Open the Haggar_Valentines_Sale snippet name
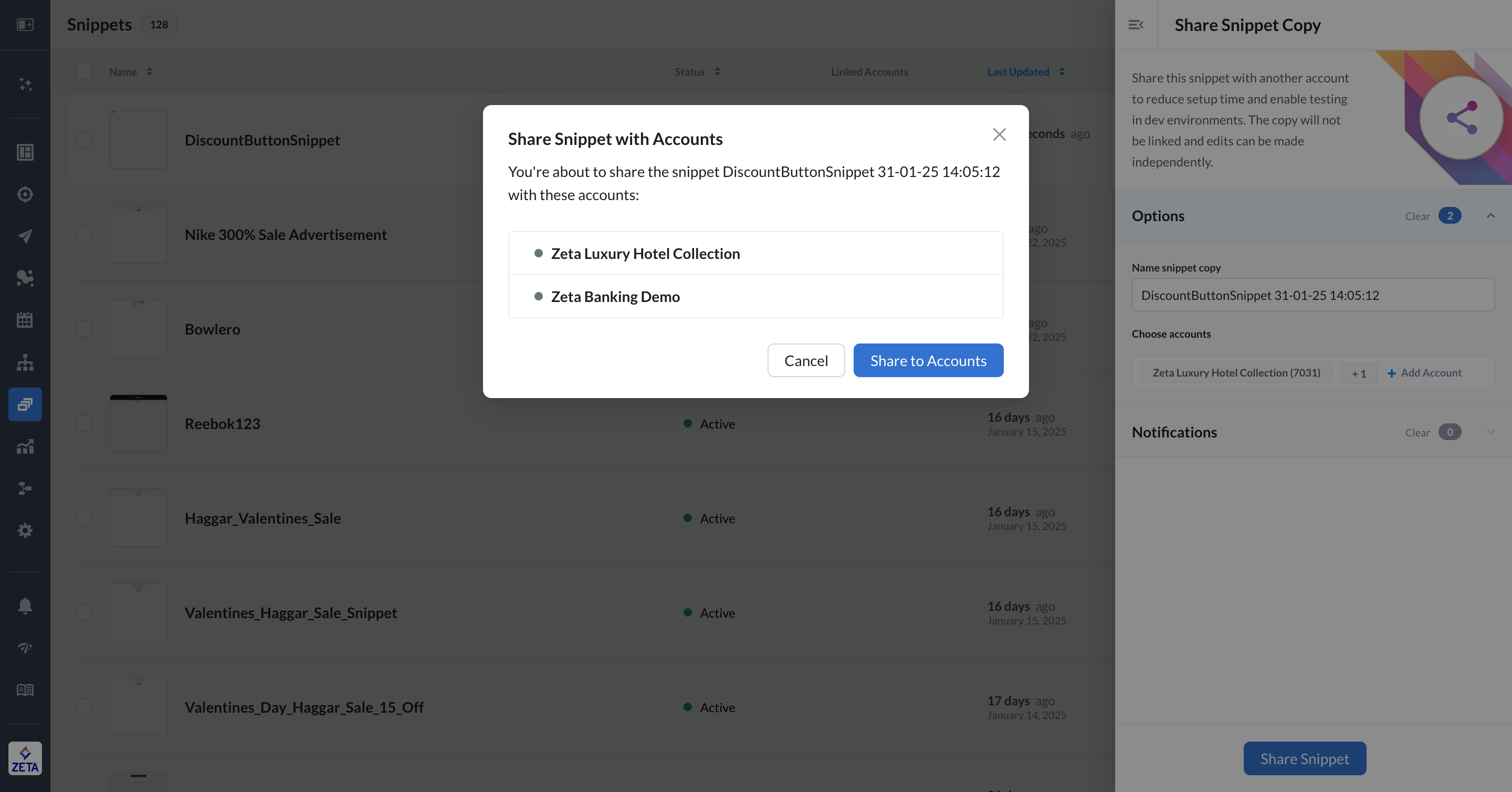Viewport: 1512px width, 792px height. coord(262,518)
